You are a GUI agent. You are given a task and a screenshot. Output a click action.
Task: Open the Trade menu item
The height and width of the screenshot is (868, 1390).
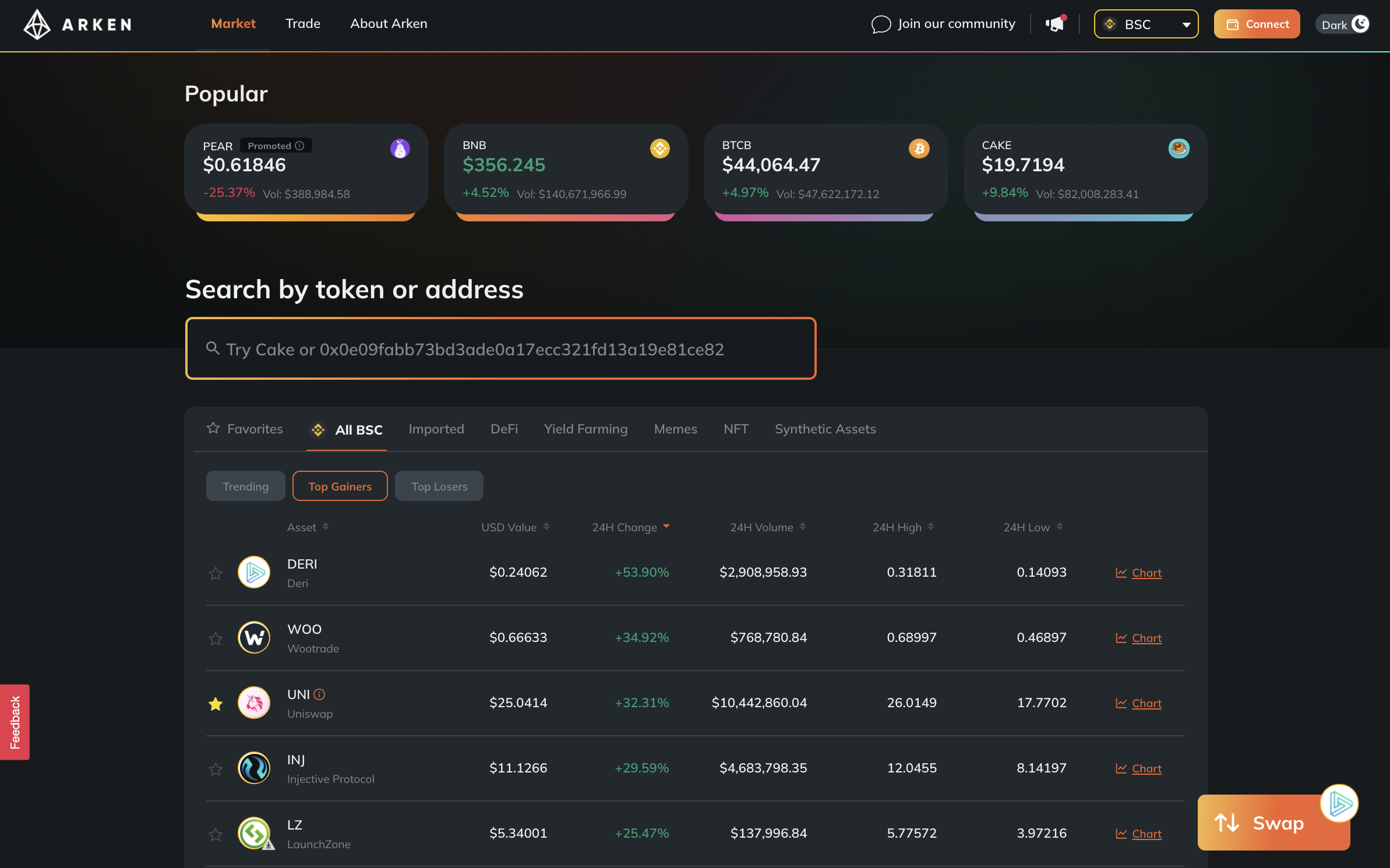[302, 24]
